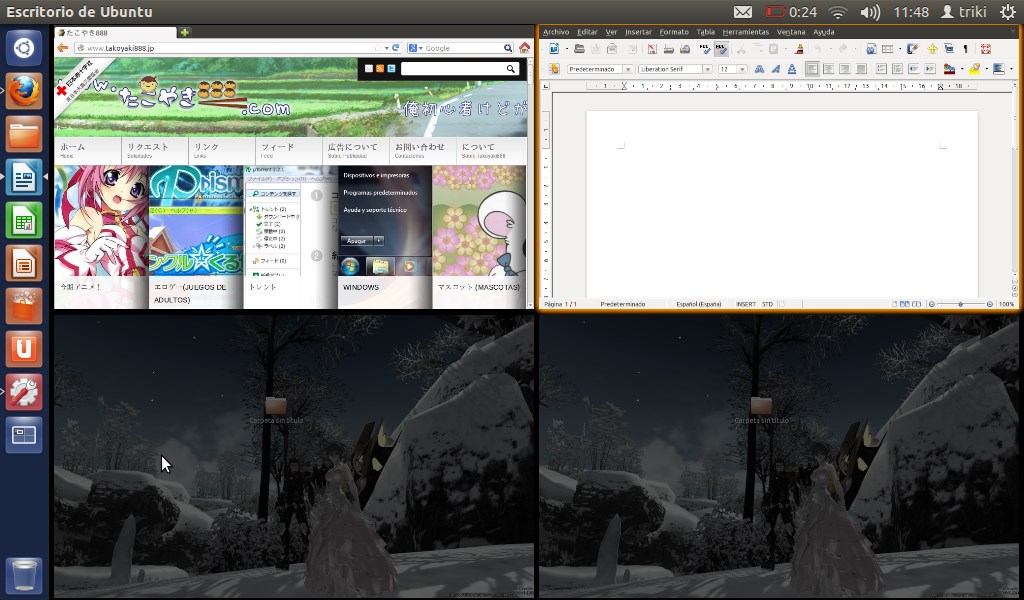Expand the Font Color dropdown arrow in Writer

(961, 69)
